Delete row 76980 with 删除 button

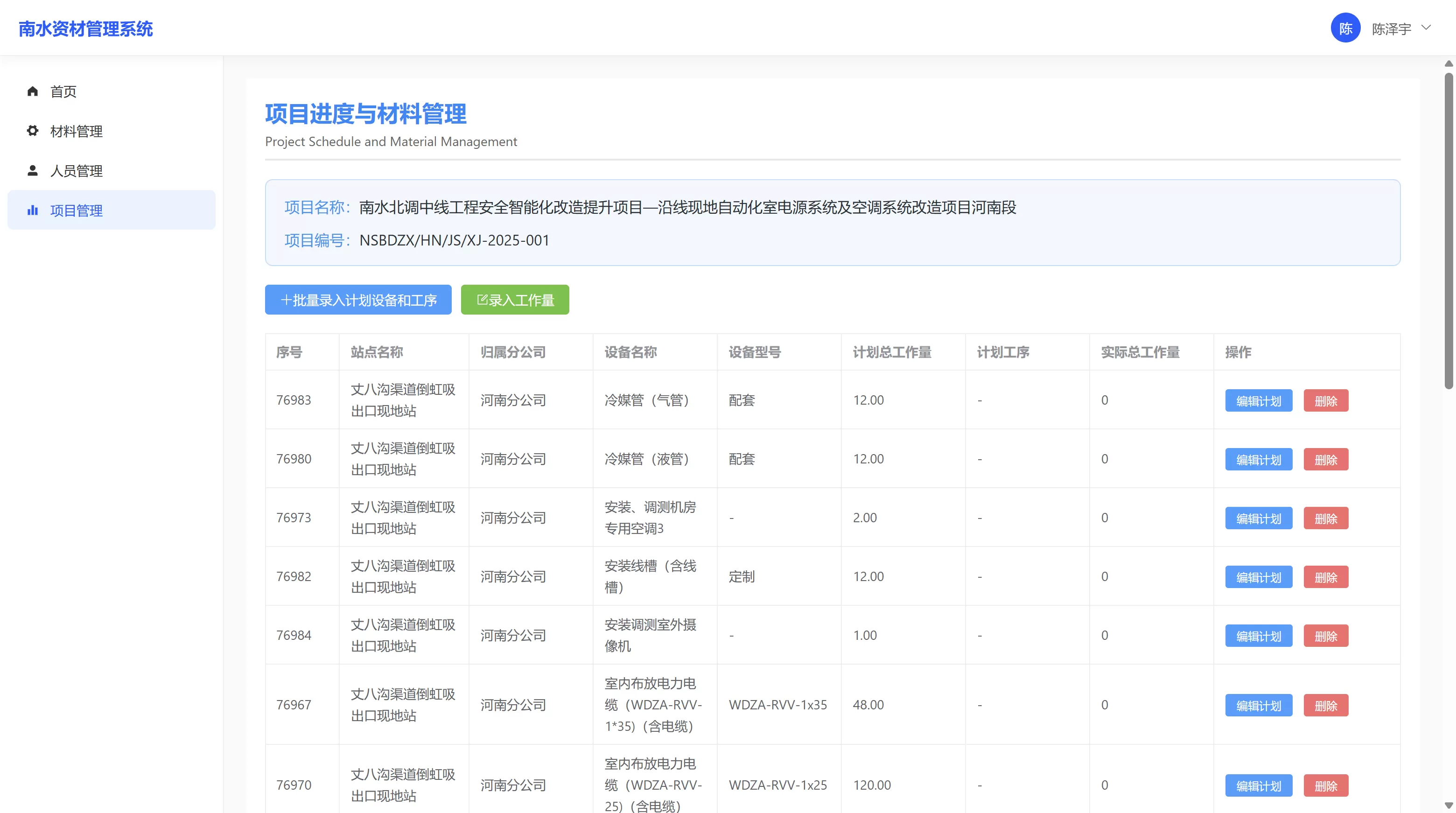point(1325,460)
